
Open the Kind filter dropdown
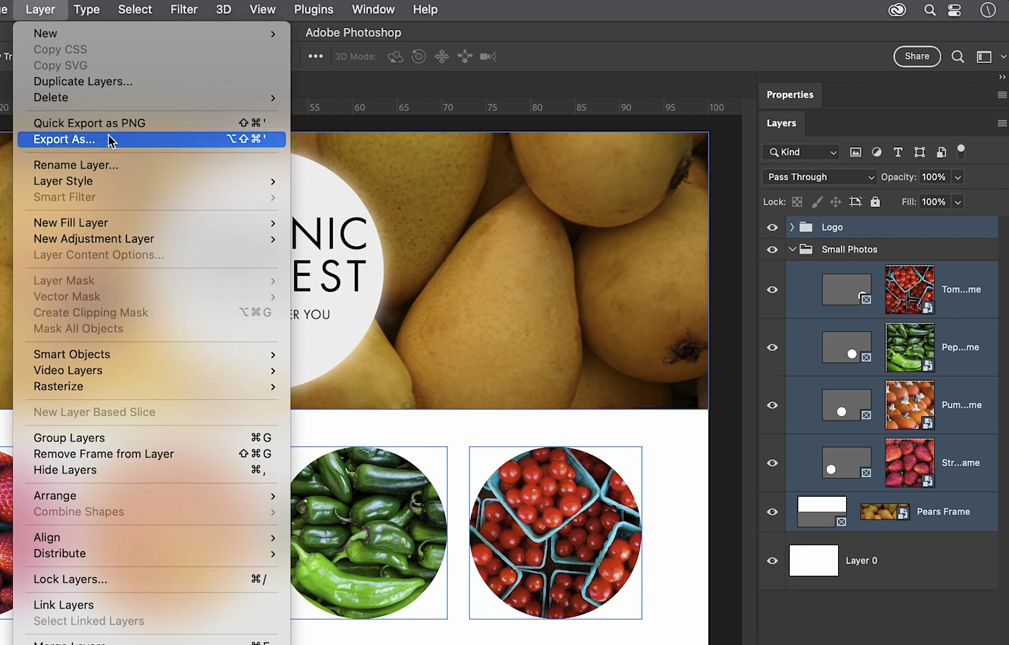point(802,153)
